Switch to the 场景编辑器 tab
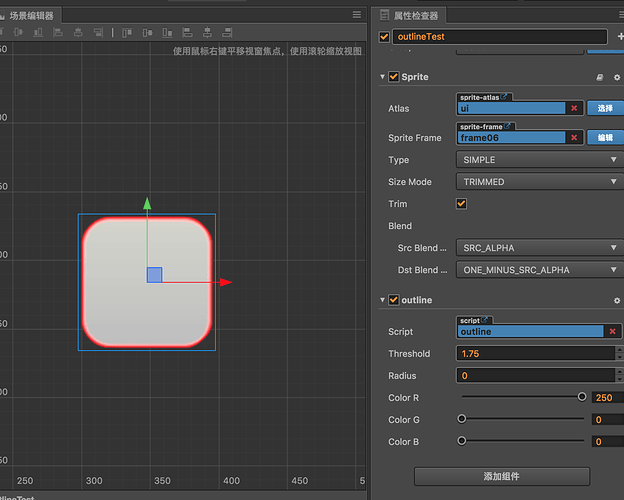 click(x=30, y=15)
